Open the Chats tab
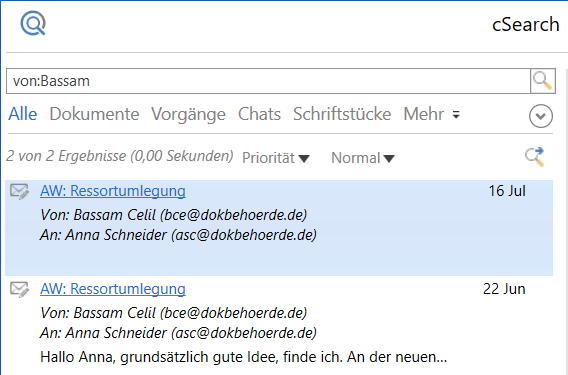This screenshot has height=375, width=568. coord(259,114)
